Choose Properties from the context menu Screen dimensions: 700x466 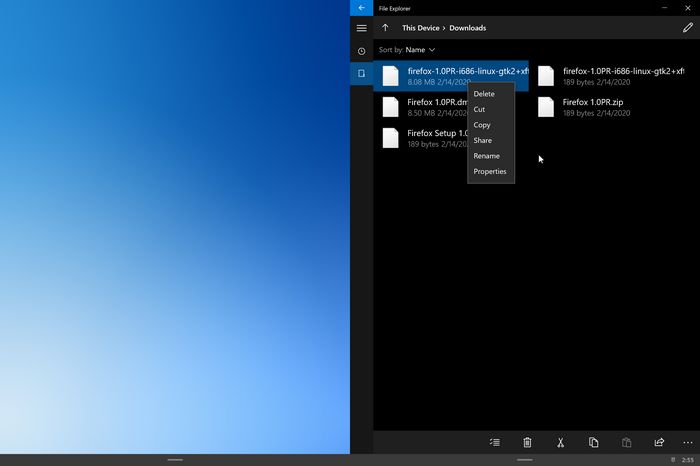[x=491, y=171]
